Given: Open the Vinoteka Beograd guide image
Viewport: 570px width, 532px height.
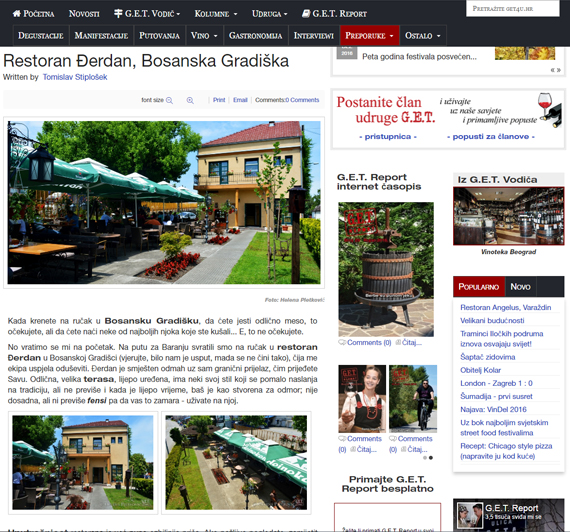Looking at the screenshot, I should point(509,216).
